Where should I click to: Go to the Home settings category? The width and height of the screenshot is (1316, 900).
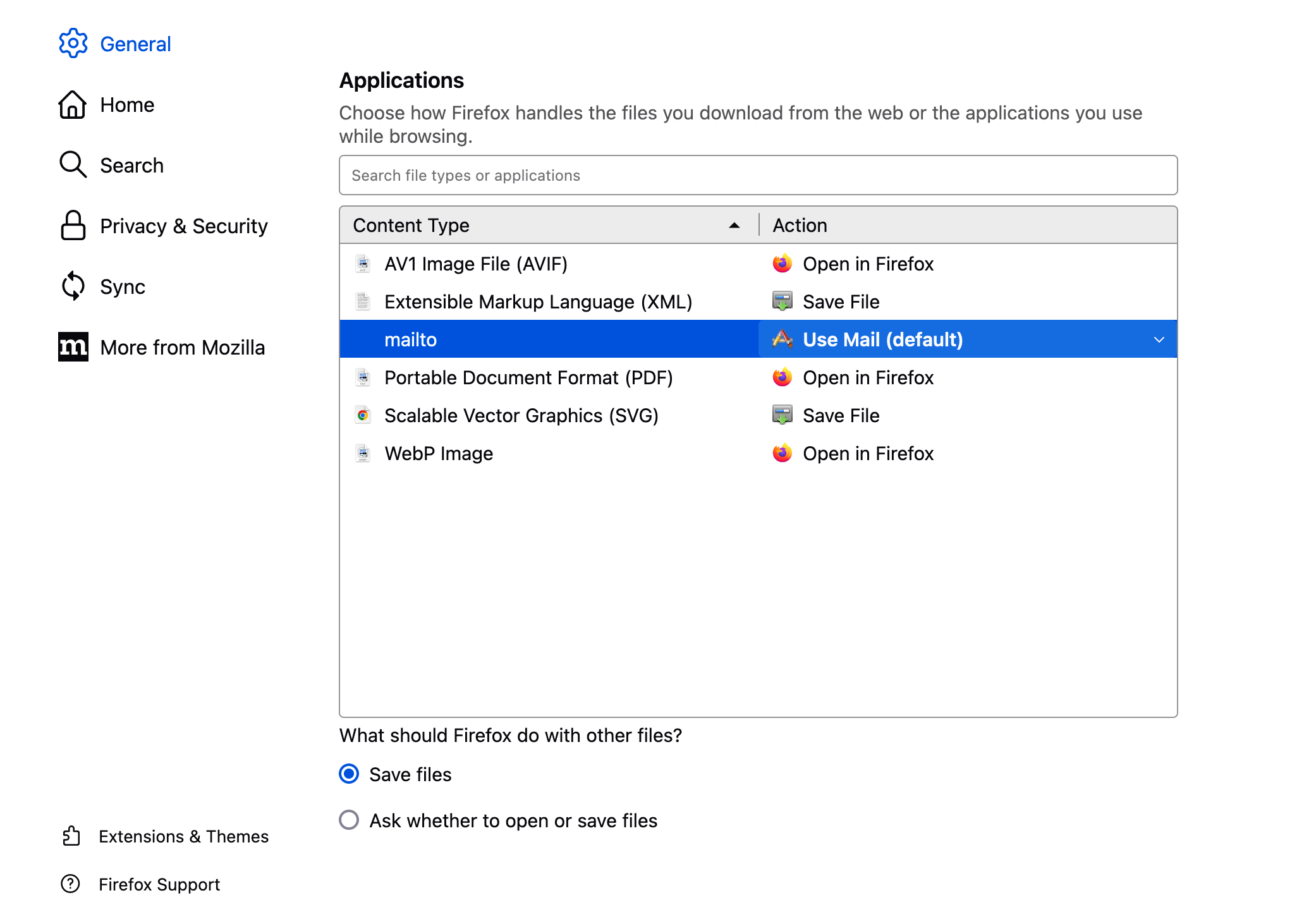[x=127, y=104]
